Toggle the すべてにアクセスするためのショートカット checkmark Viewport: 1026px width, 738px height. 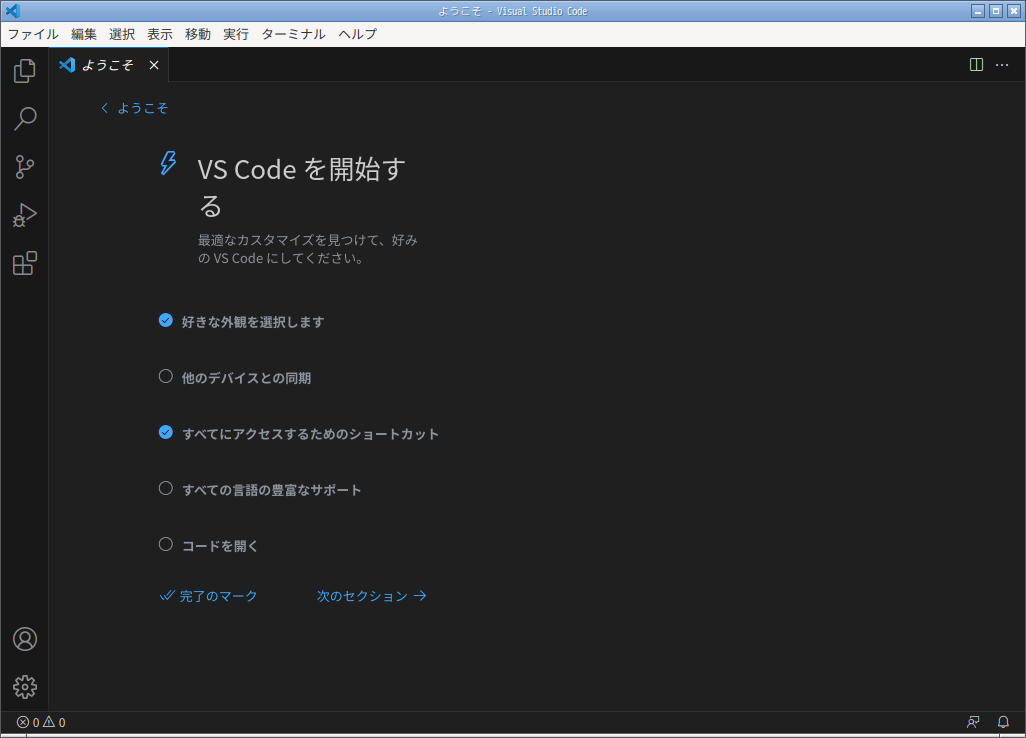(x=166, y=432)
